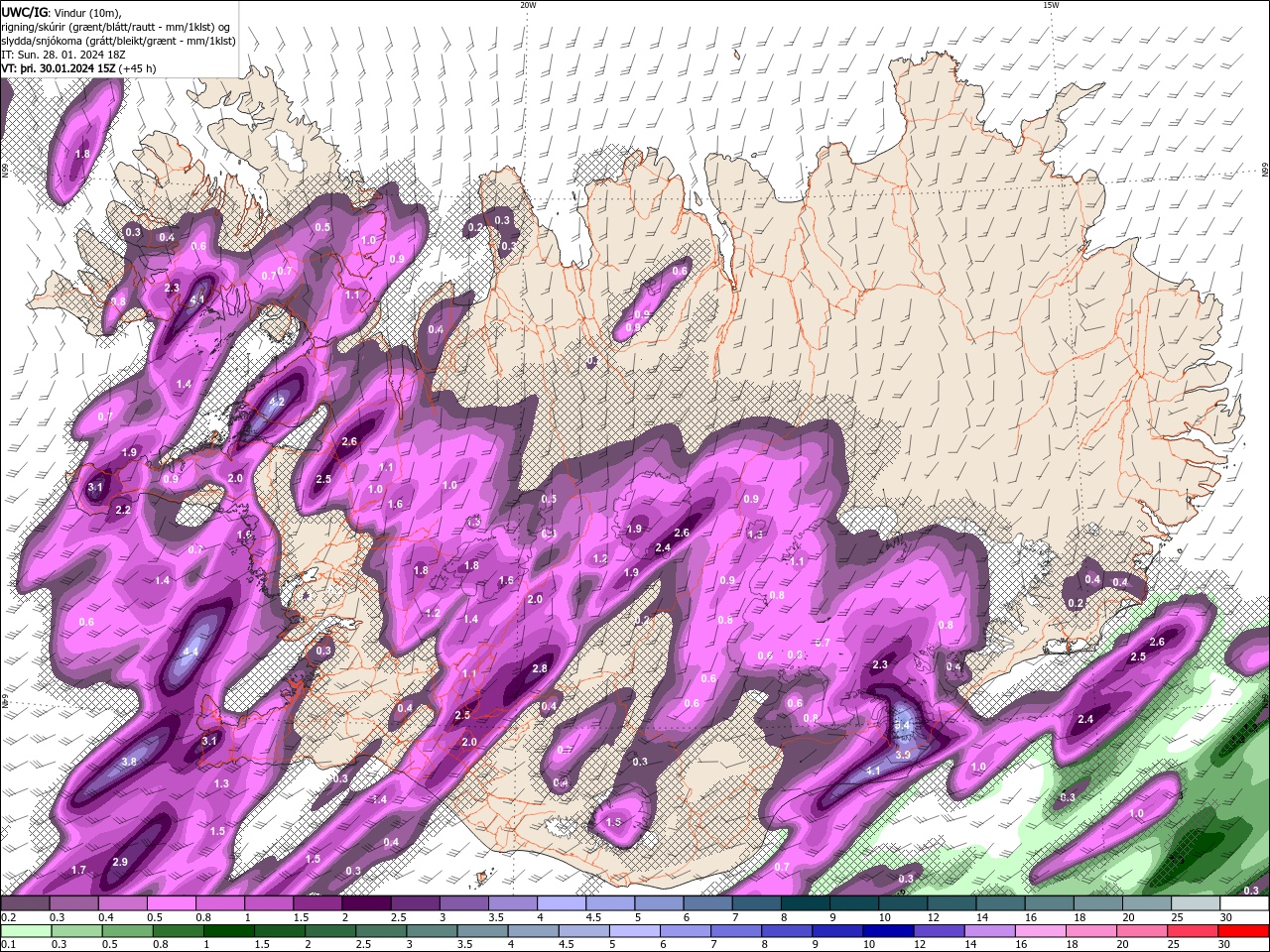Click the white last swatch of the upper legend row
The height and width of the screenshot is (952, 1270).
pyautogui.click(x=1244, y=903)
